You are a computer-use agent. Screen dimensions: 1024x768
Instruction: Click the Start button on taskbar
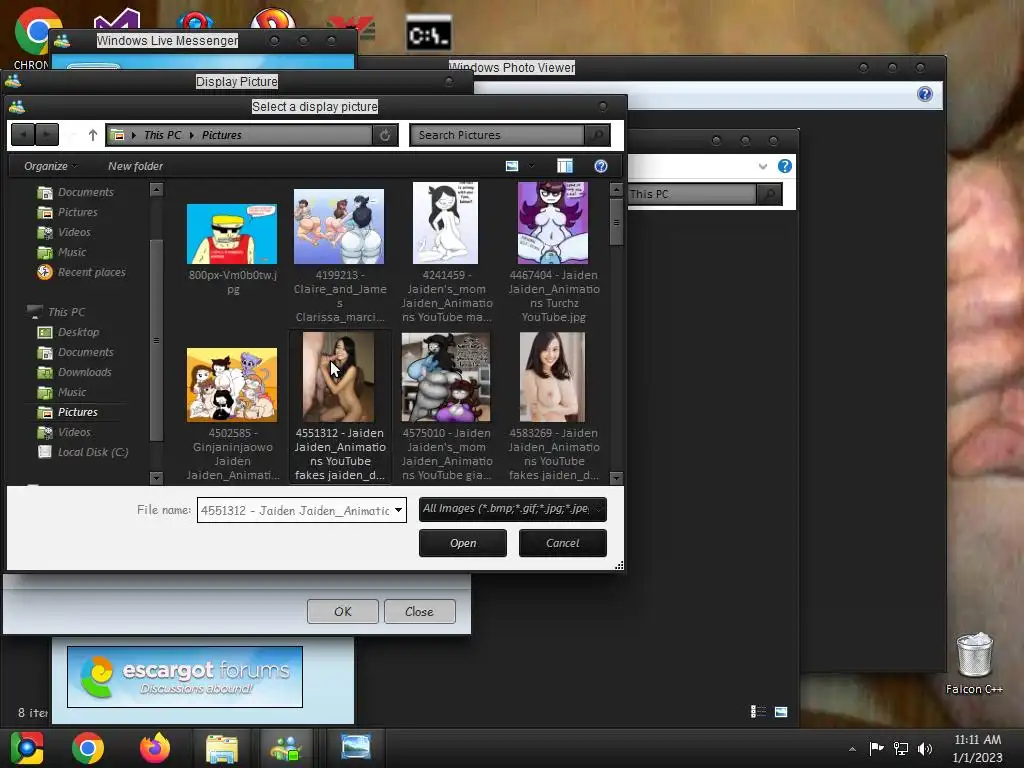pyautogui.click(x=27, y=748)
